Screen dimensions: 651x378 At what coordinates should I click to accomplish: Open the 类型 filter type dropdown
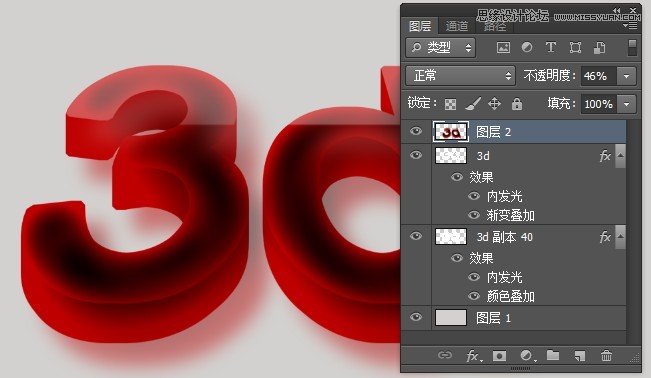tap(441, 48)
